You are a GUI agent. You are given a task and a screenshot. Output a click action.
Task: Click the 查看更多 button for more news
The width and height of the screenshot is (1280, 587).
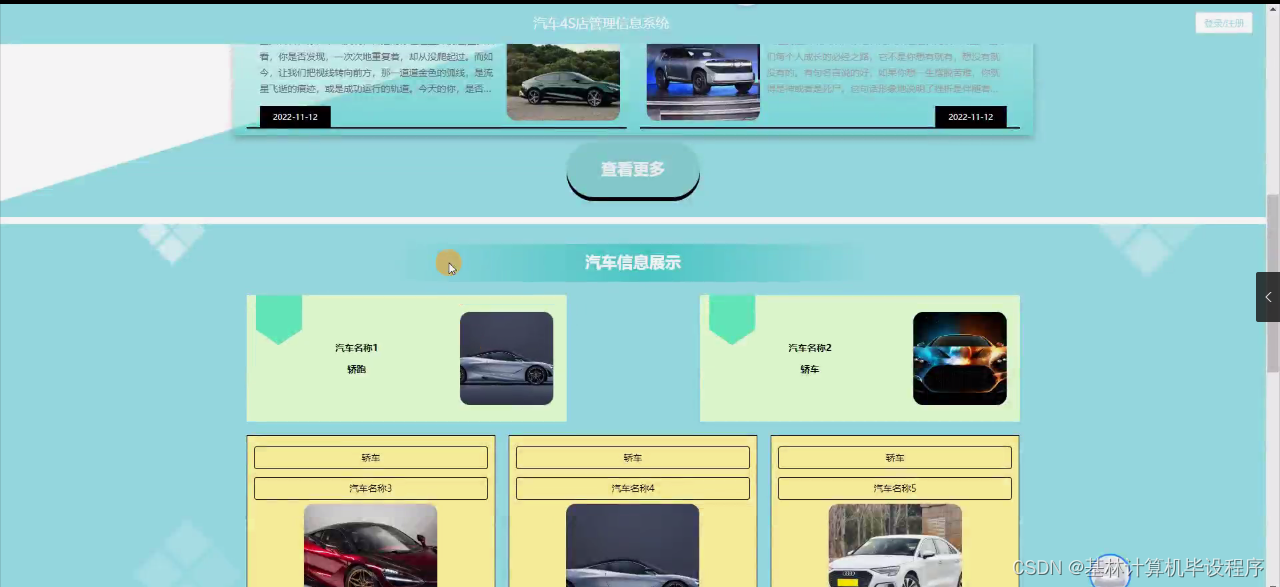[632, 169]
